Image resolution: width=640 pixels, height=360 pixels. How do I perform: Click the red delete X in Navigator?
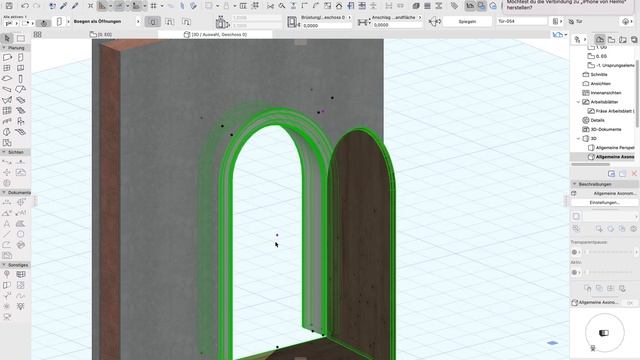634,173
